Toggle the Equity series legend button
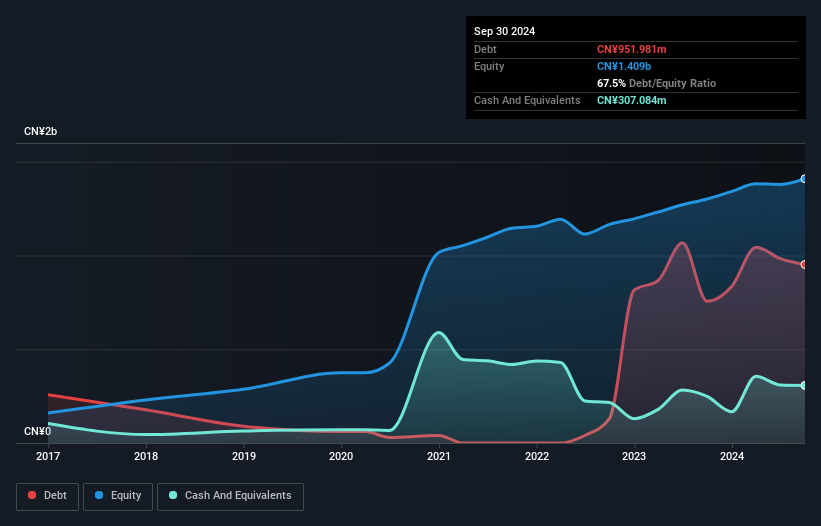This screenshot has width=821, height=526. (x=118, y=496)
